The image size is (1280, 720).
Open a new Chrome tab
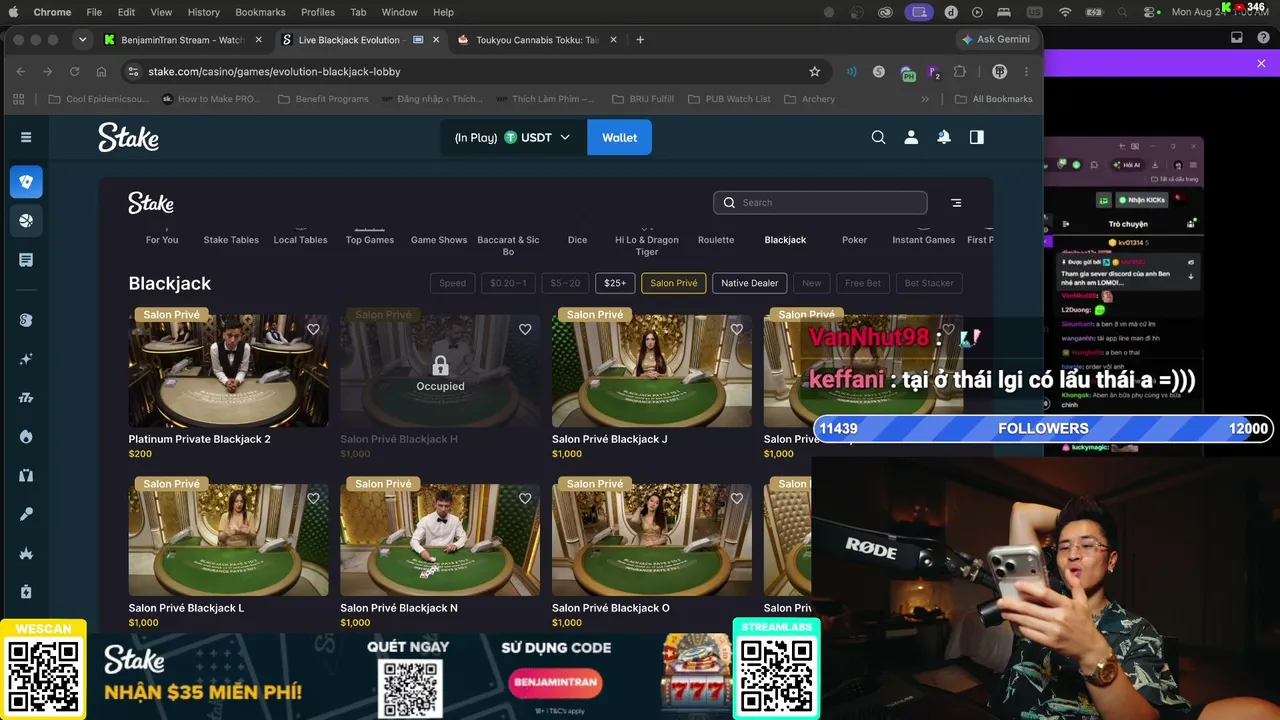pos(640,40)
